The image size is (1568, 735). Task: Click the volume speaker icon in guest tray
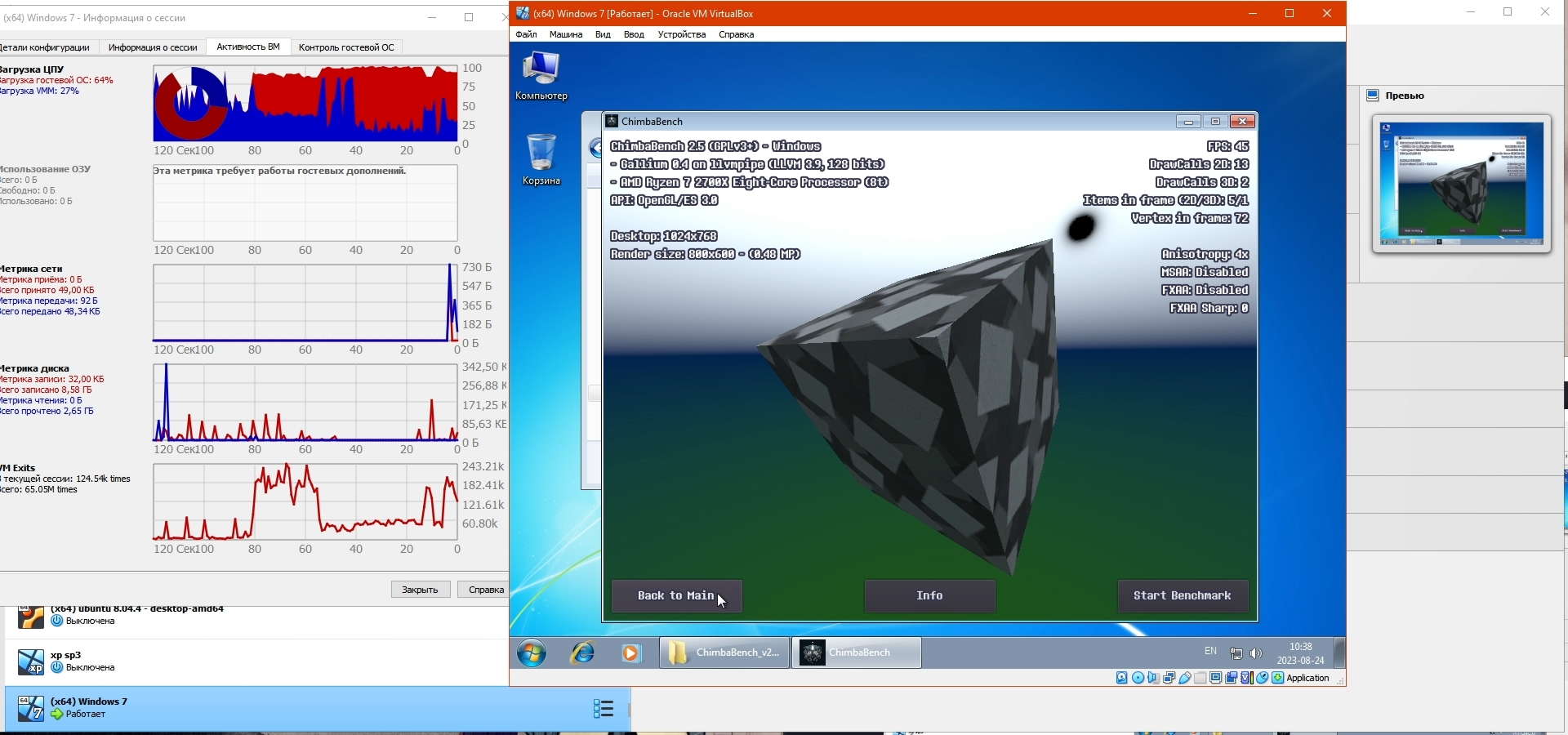click(1256, 653)
